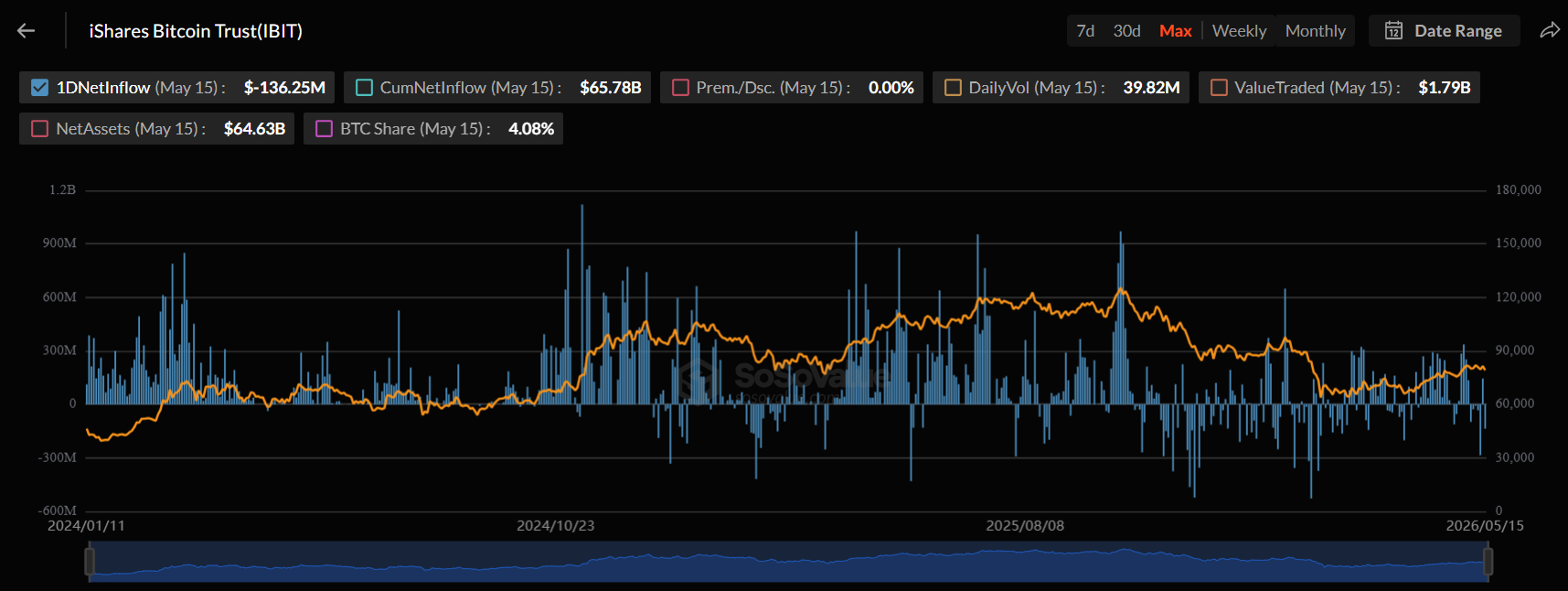
Task: Go back using the left arrow
Action: point(26,31)
